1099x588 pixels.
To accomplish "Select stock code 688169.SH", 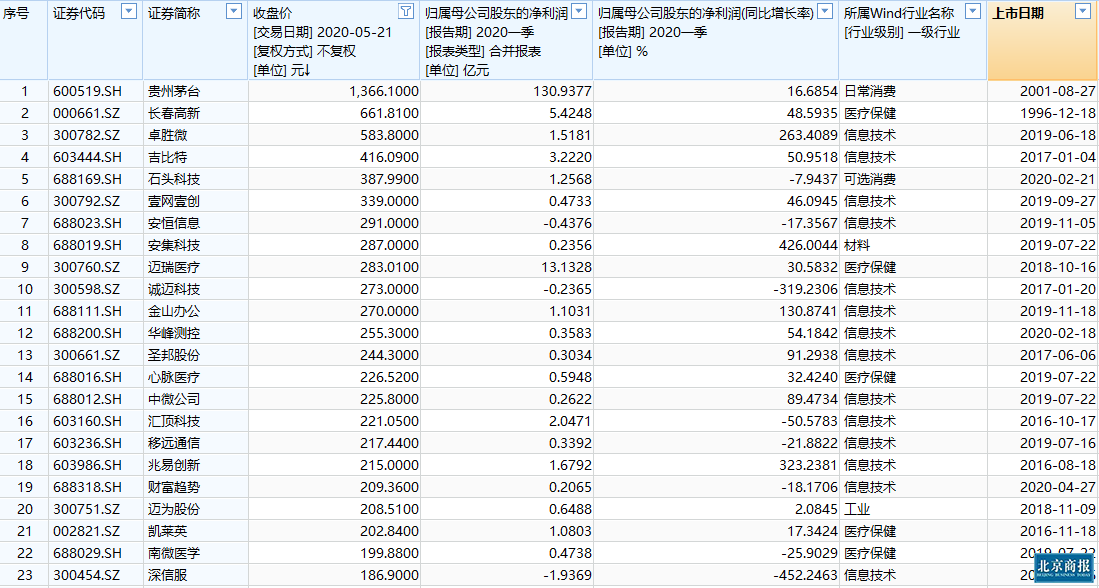I will click(x=87, y=179).
